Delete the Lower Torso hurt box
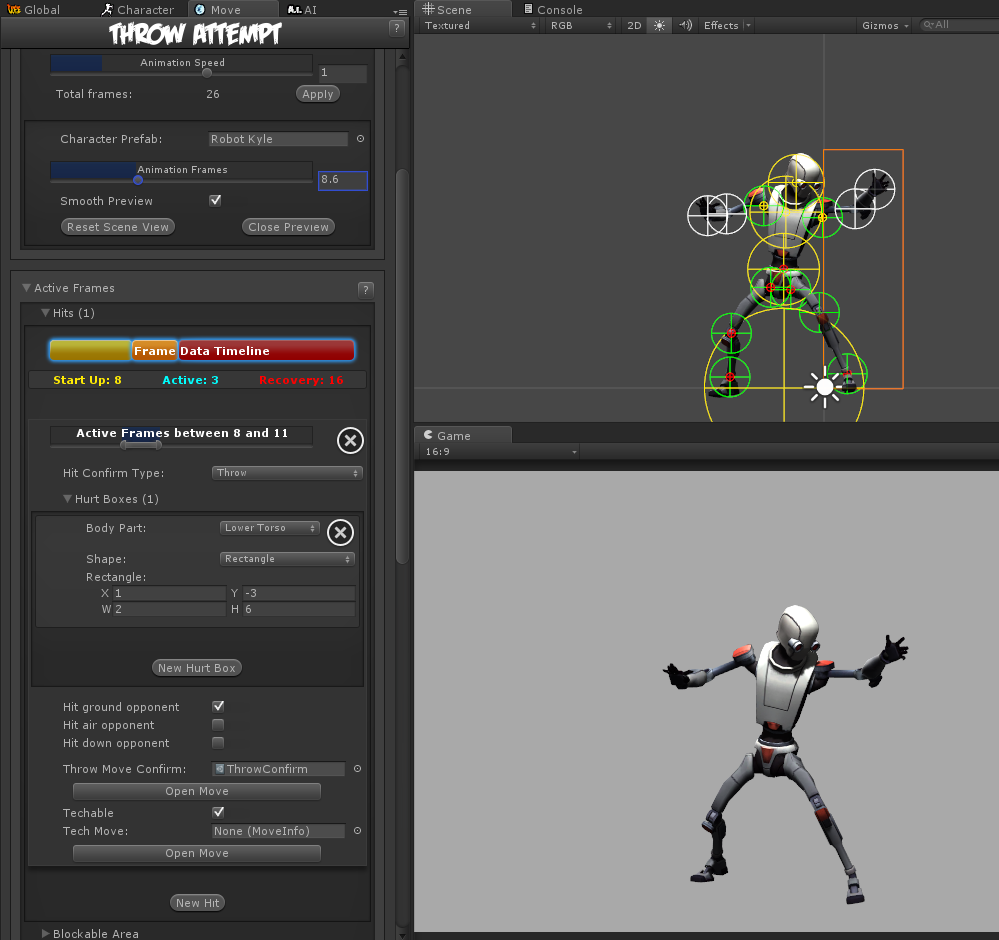The image size is (999, 940). click(x=340, y=532)
